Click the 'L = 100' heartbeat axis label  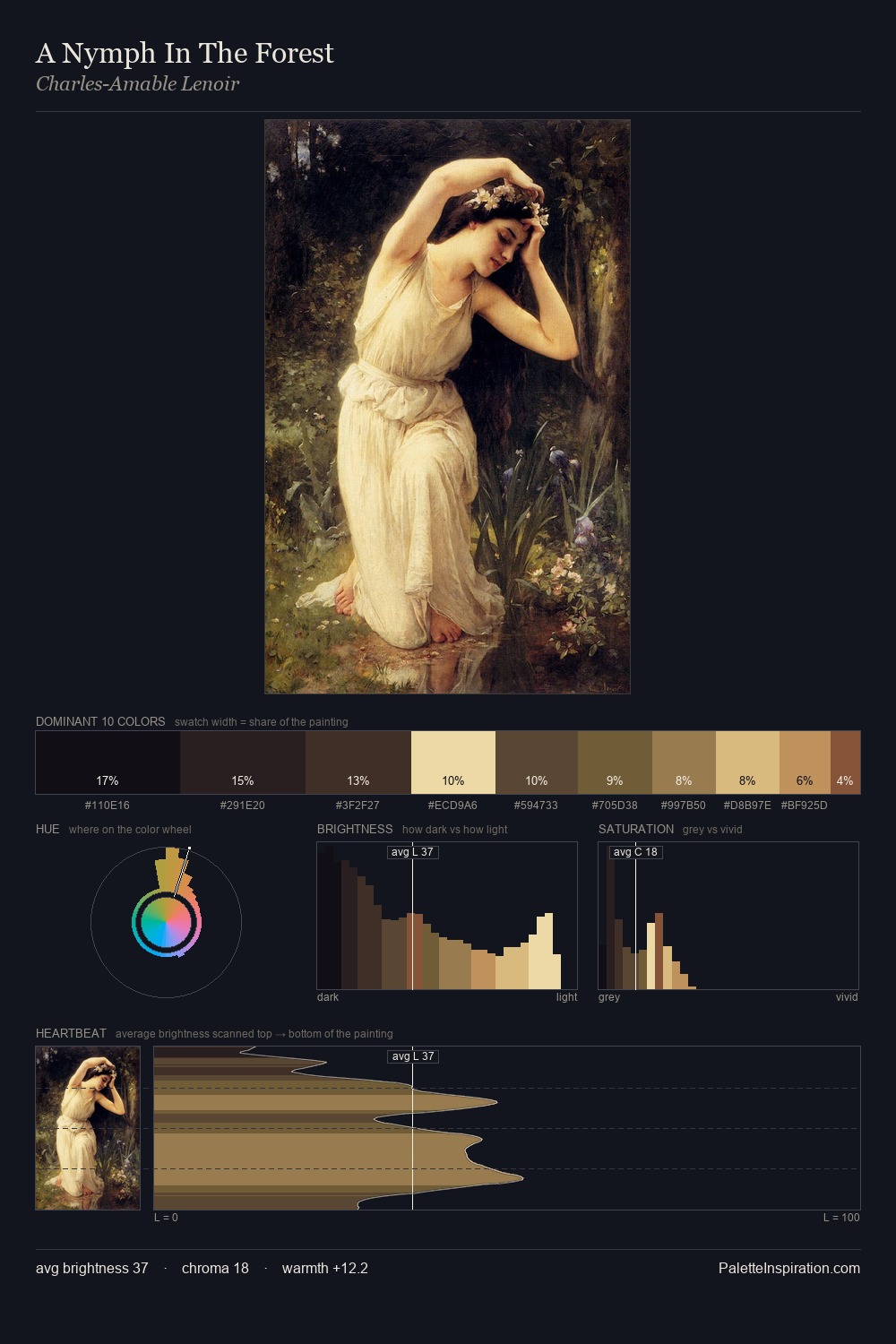(x=841, y=1218)
